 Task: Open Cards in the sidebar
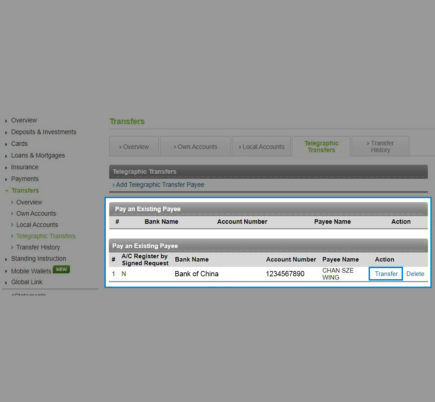click(19, 144)
